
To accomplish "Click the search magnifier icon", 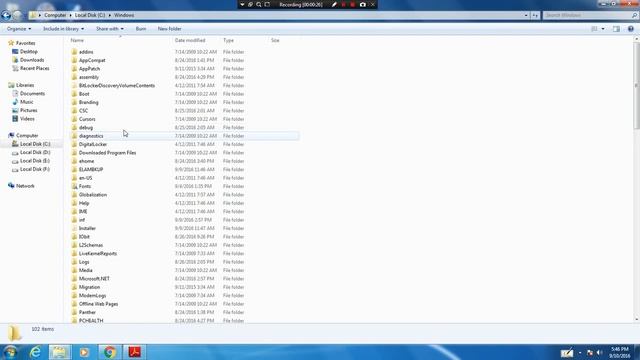I will (634, 15).
